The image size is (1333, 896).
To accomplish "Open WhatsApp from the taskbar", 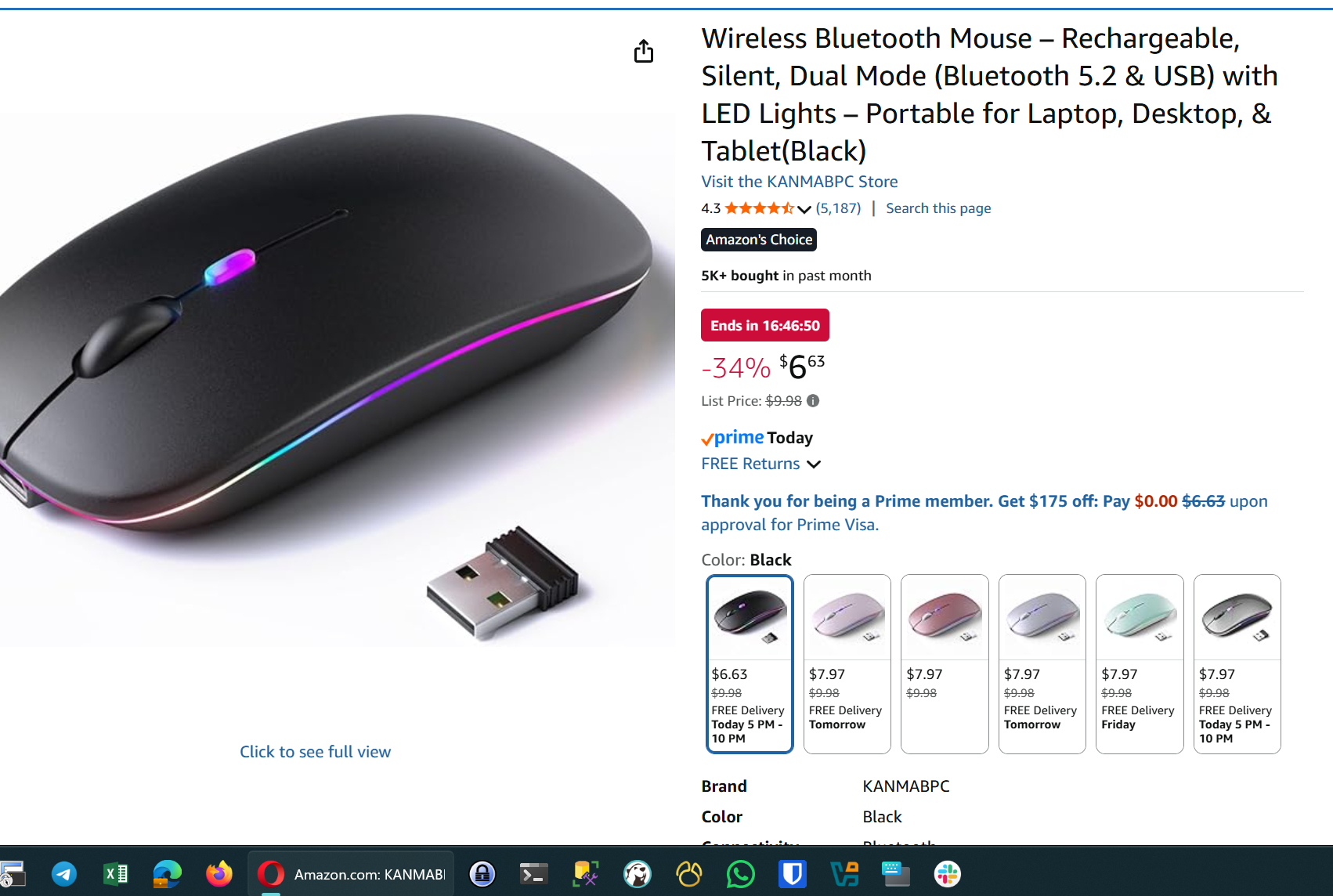I will [x=740, y=874].
